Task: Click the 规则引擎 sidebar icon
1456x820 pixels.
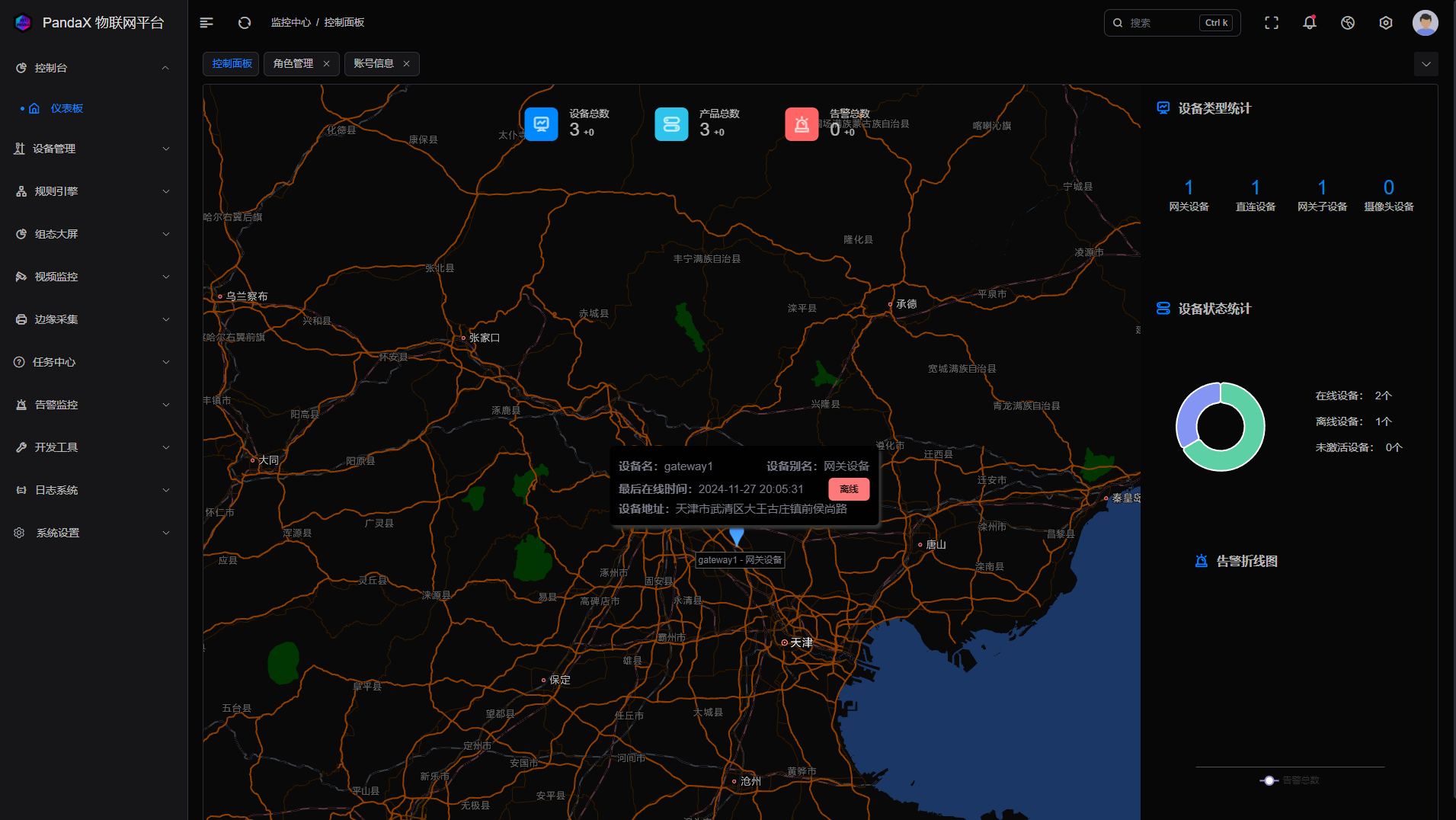Action: coord(21,191)
